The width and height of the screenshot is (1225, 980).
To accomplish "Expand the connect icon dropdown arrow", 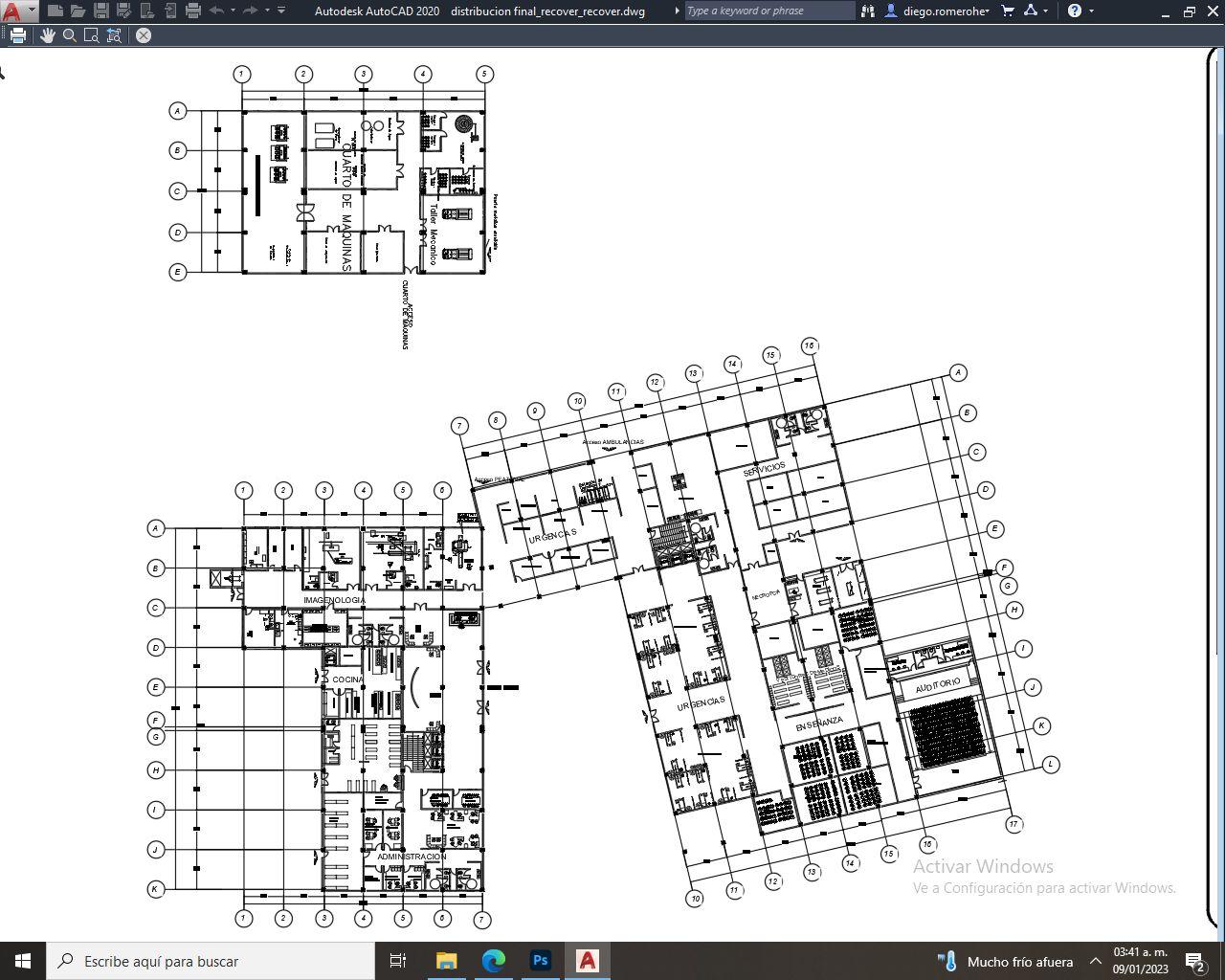I will [1045, 11].
